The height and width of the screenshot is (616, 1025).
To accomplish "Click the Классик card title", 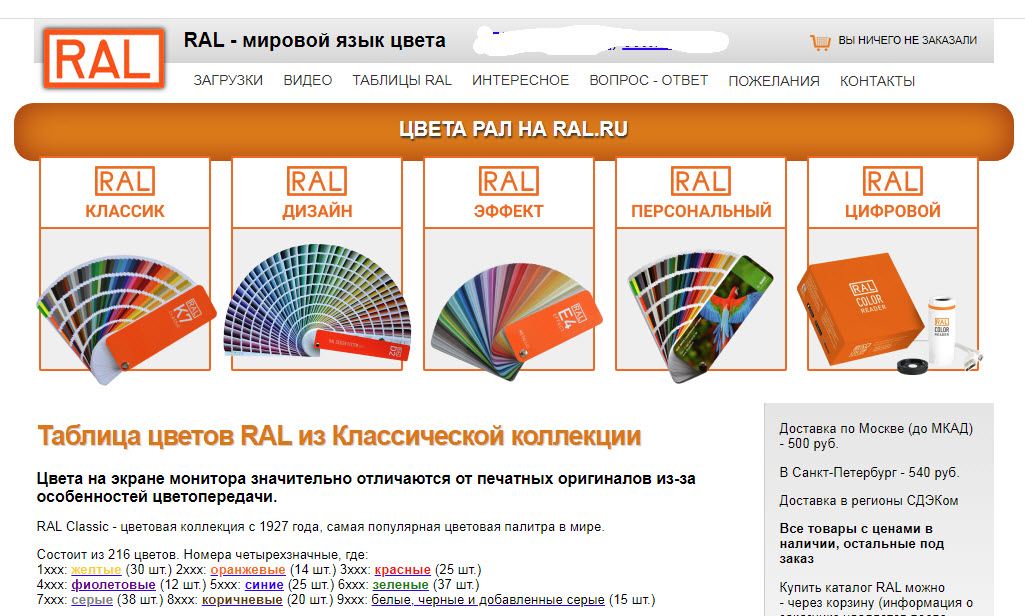I will 125,211.
